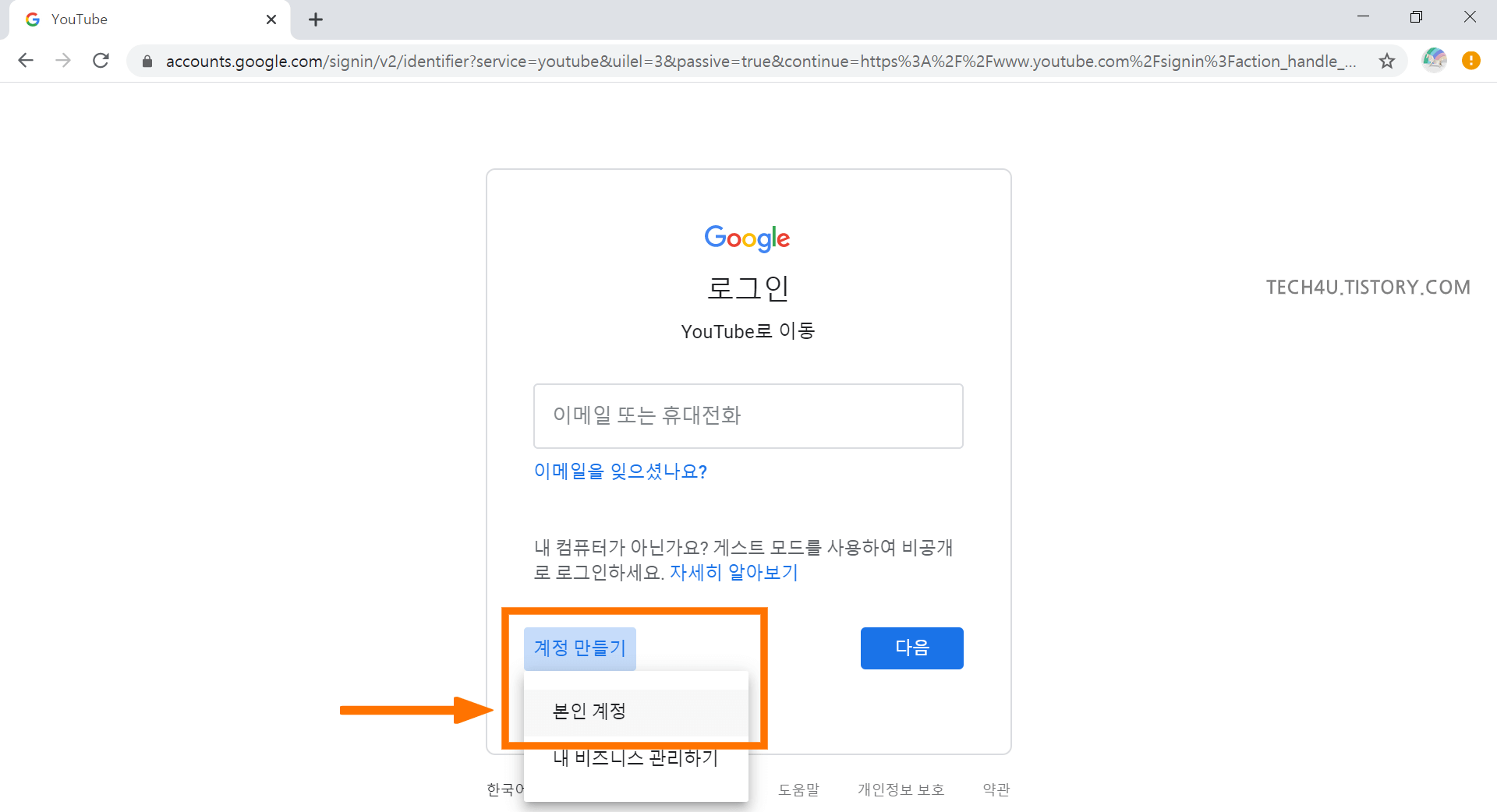Click the 이메일을 잊으셨나요? link

tap(621, 471)
